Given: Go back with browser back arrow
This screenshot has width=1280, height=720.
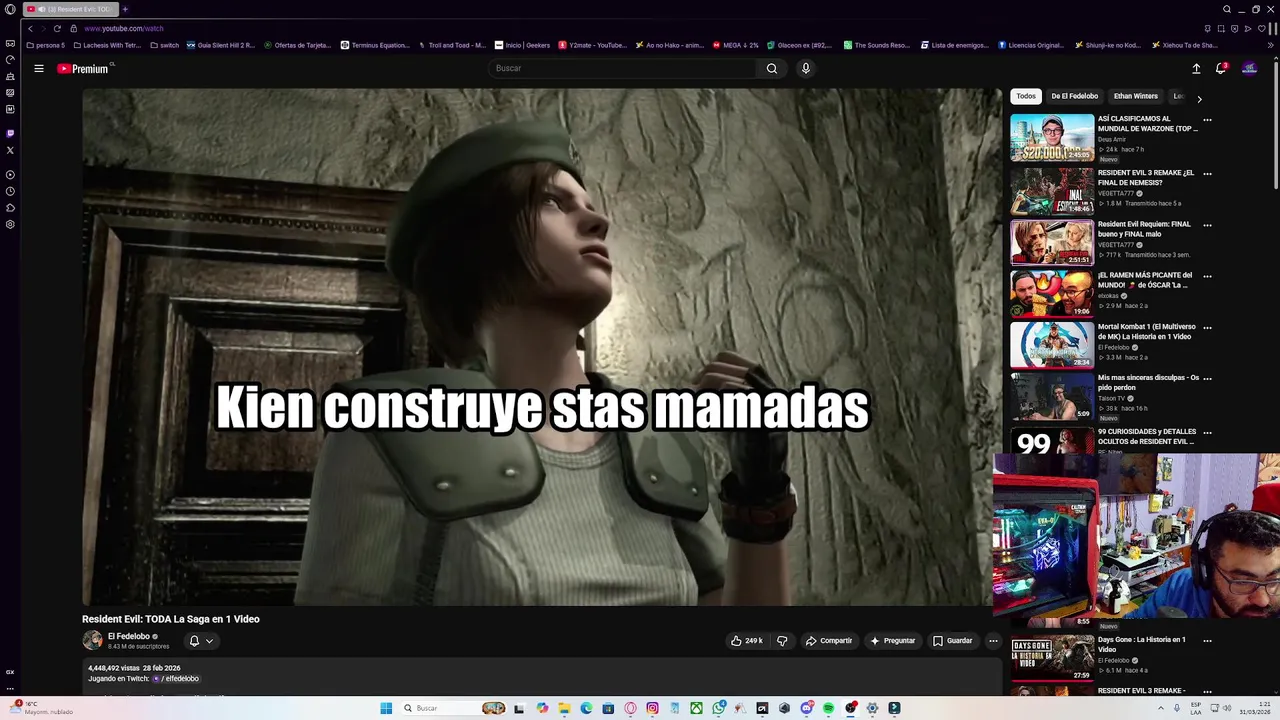Looking at the screenshot, I should [x=30, y=29].
